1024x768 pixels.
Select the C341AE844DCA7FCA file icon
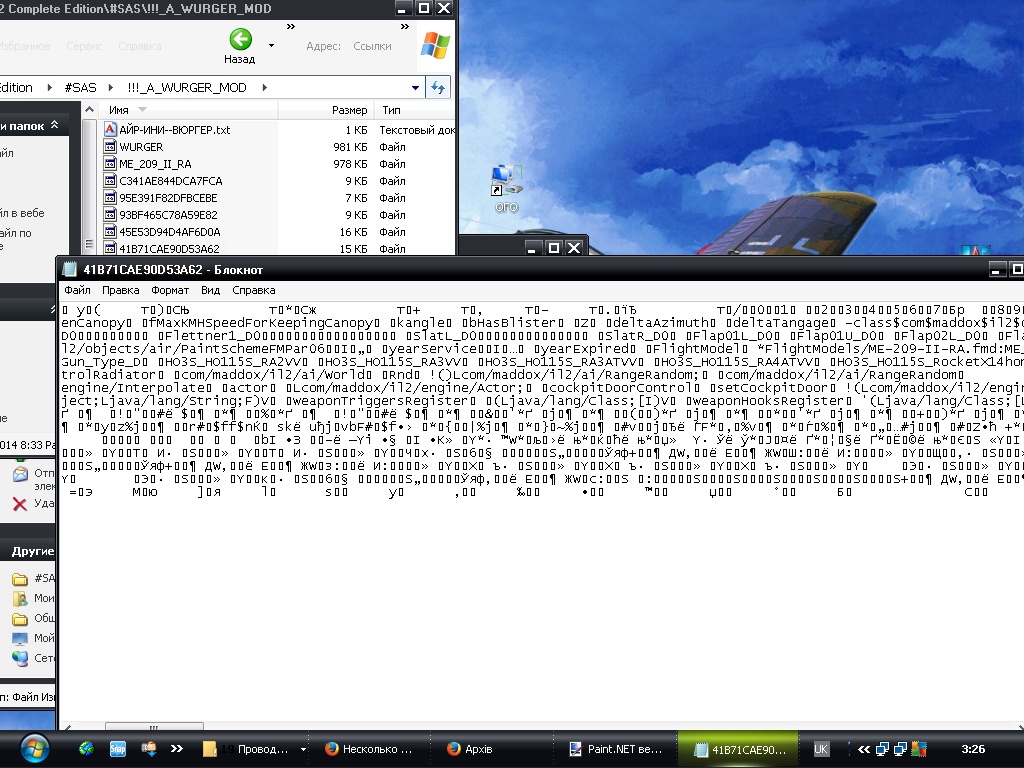click(110, 181)
